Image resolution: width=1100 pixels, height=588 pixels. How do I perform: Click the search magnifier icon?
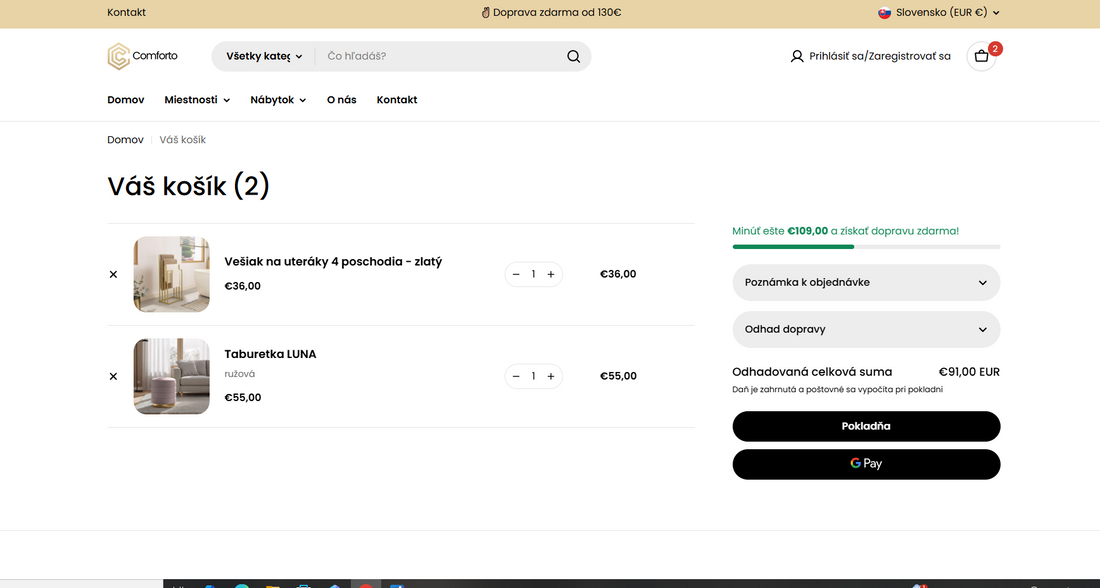573,56
